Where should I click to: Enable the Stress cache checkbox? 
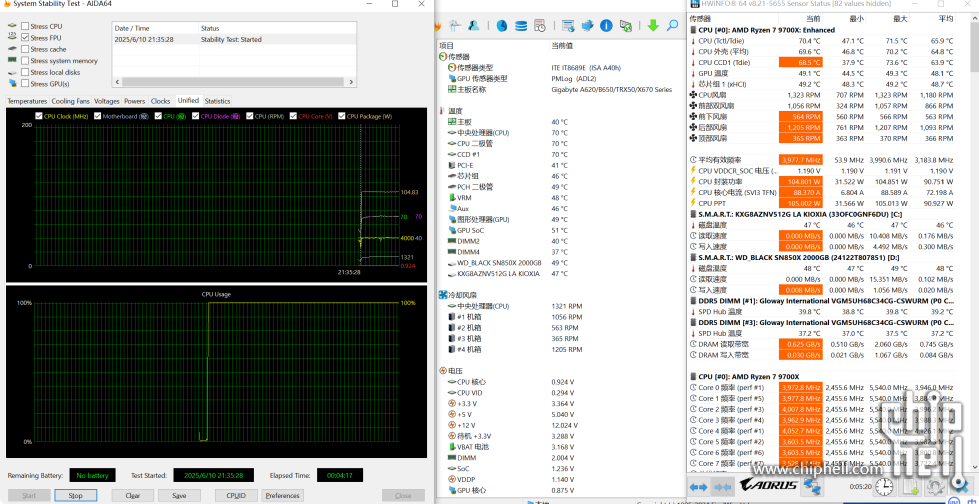coord(25,49)
